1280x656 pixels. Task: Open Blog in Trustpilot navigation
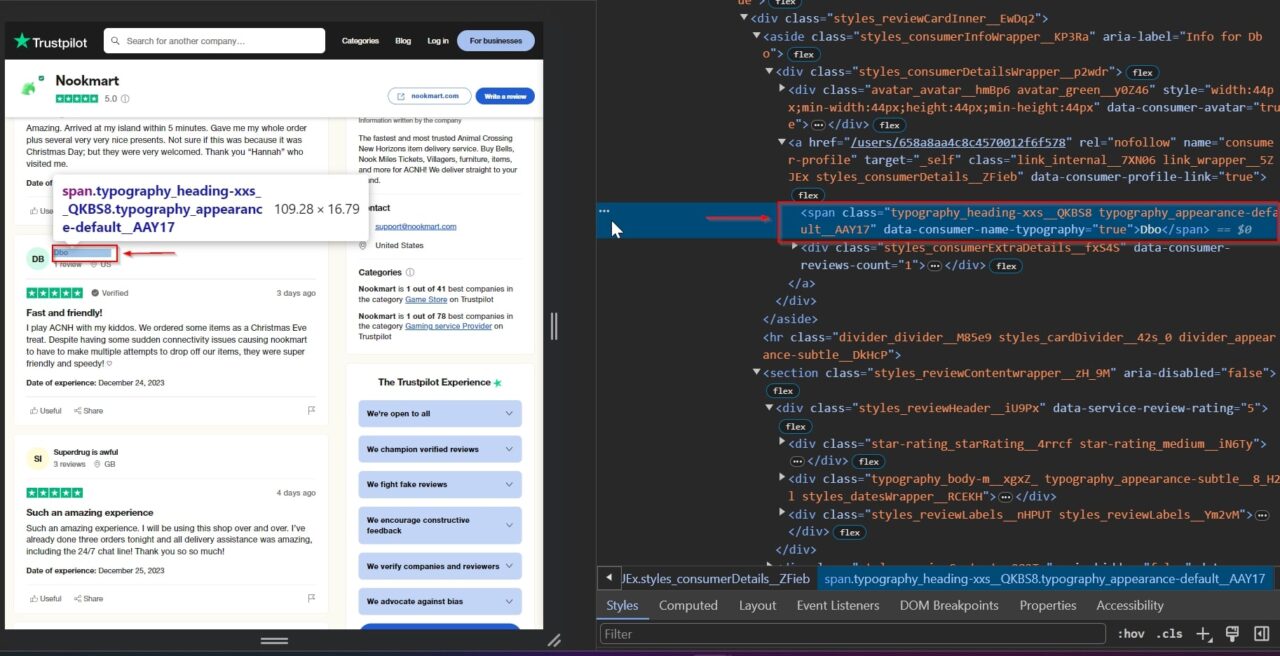pos(403,41)
